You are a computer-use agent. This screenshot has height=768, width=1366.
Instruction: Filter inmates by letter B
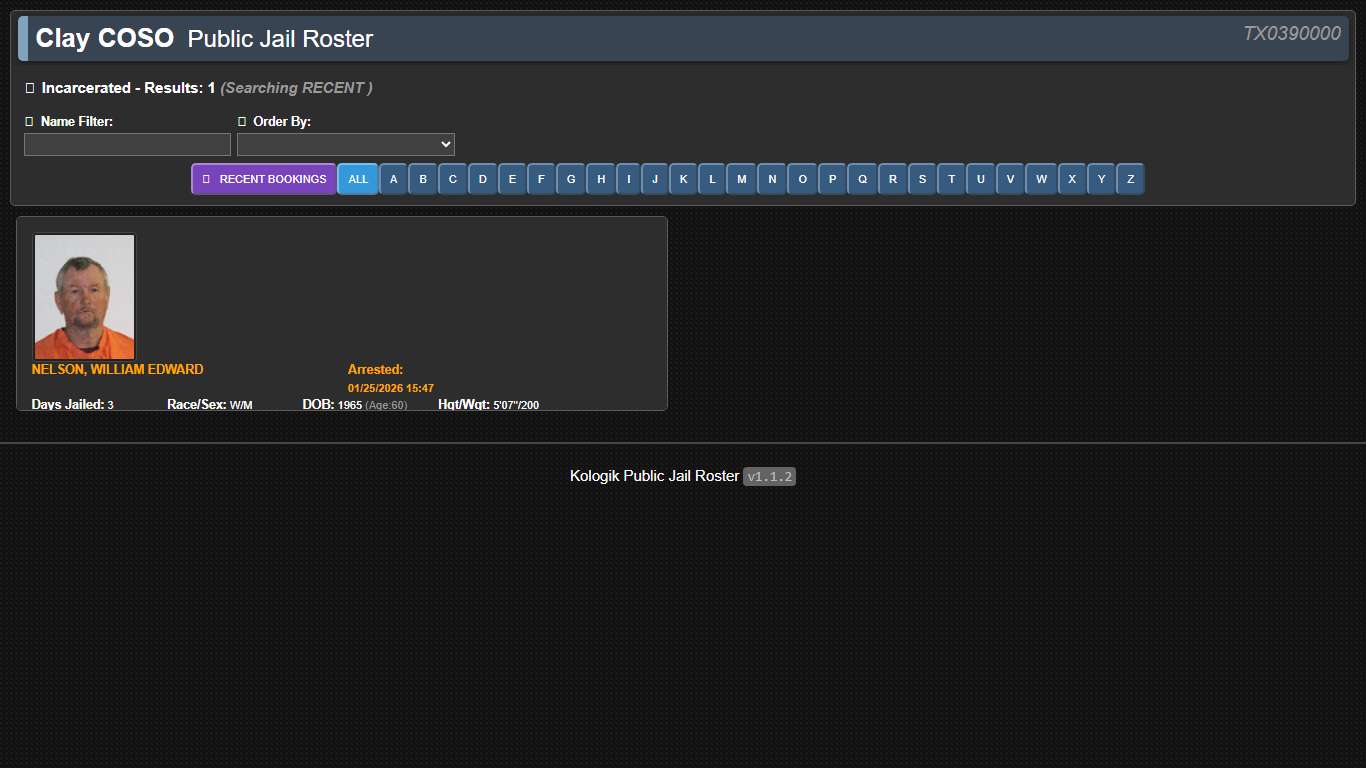coord(423,179)
